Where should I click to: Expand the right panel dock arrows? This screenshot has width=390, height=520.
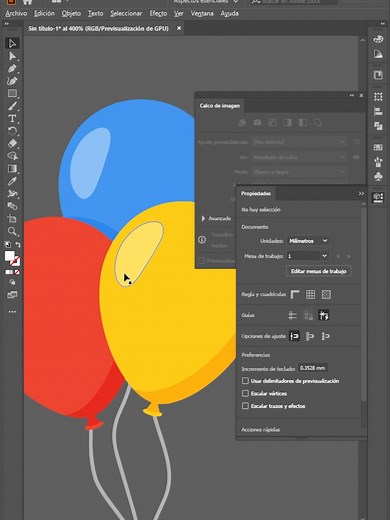click(x=382, y=24)
